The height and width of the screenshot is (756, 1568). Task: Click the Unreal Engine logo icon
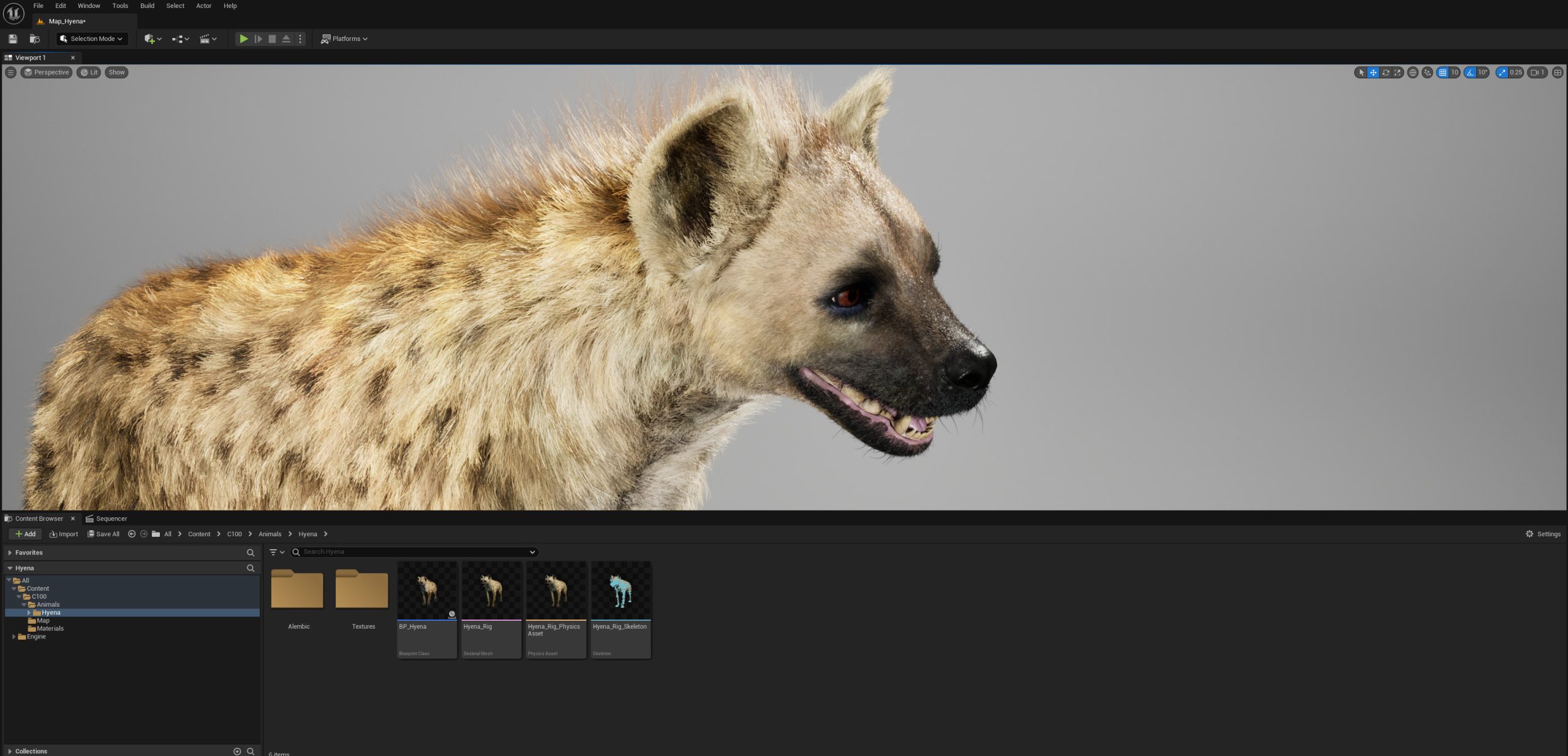(13, 13)
